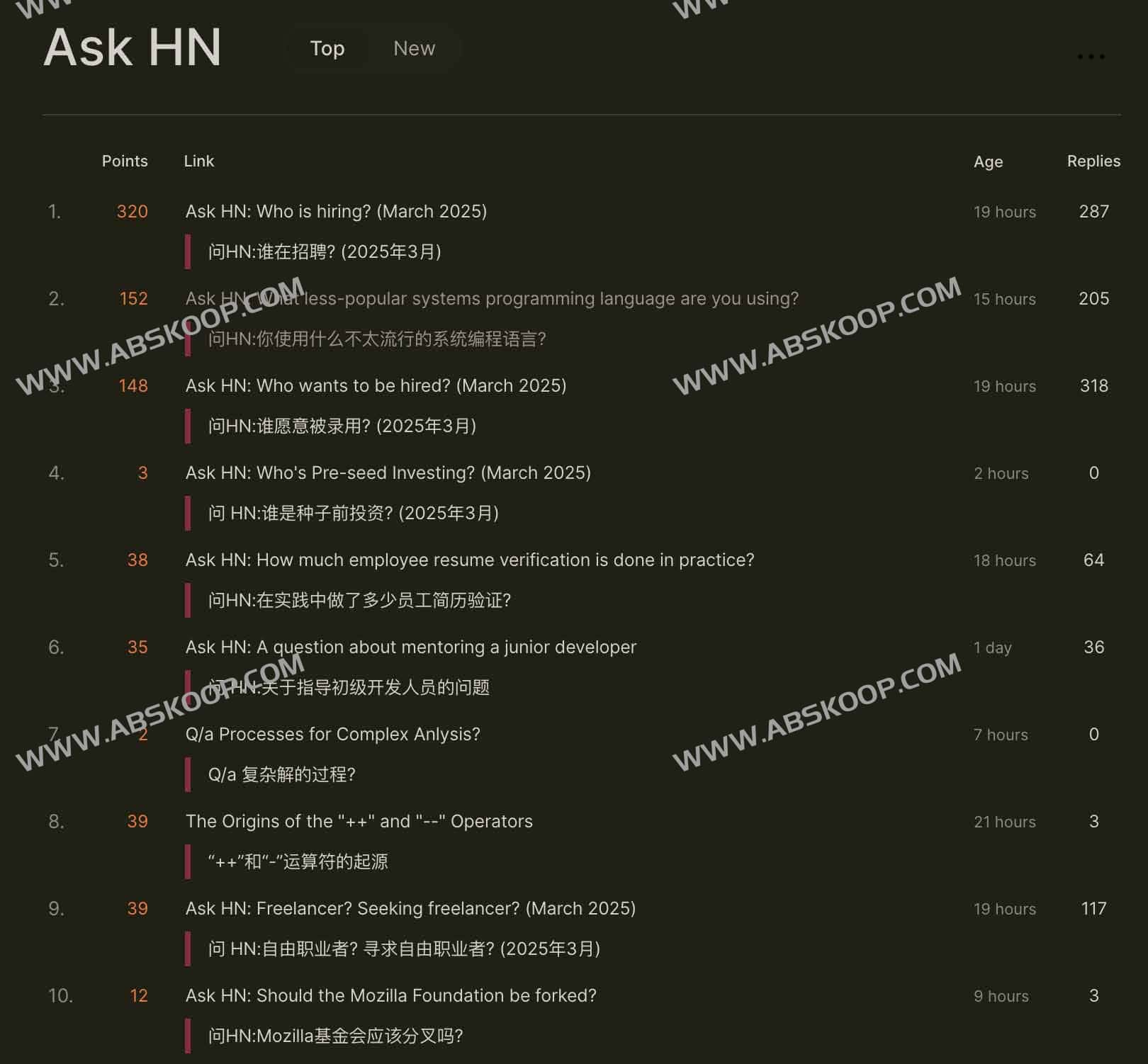Open 'Freelancer? Seeking freelancer?' post
Viewport: 1148px width, 1064px height.
pyautogui.click(x=410, y=908)
